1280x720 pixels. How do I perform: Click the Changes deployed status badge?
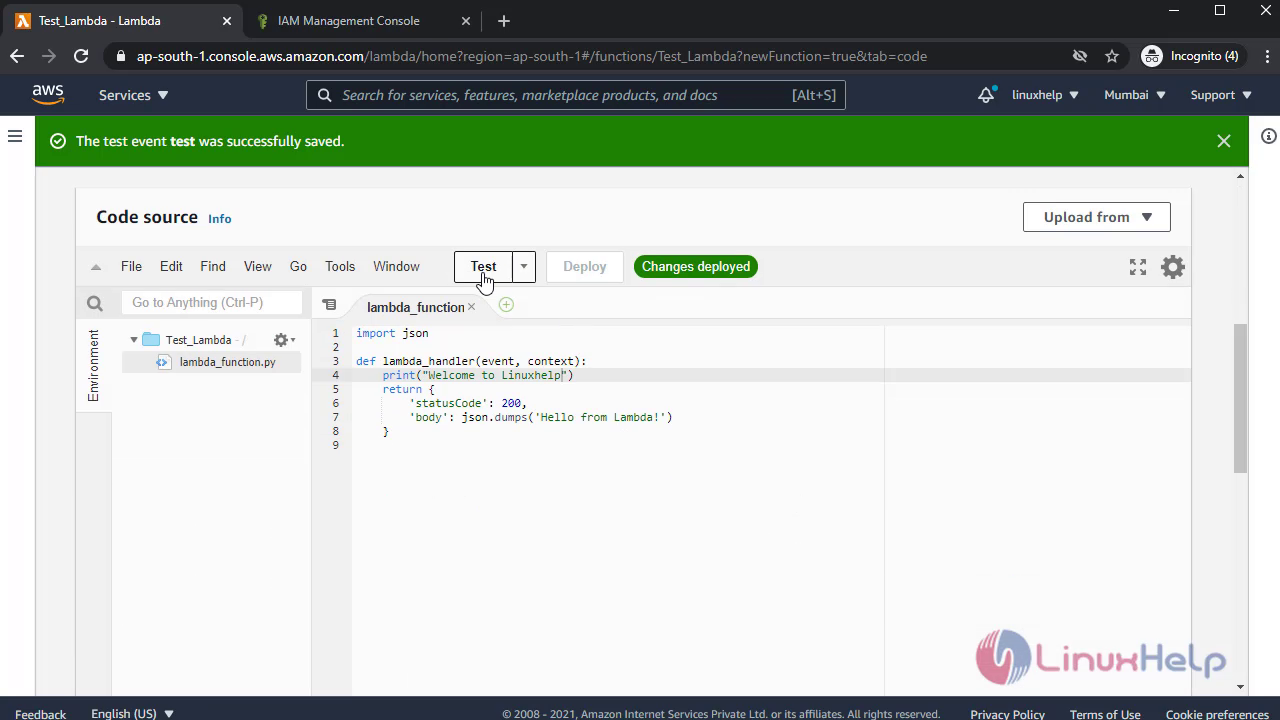click(696, 267)
